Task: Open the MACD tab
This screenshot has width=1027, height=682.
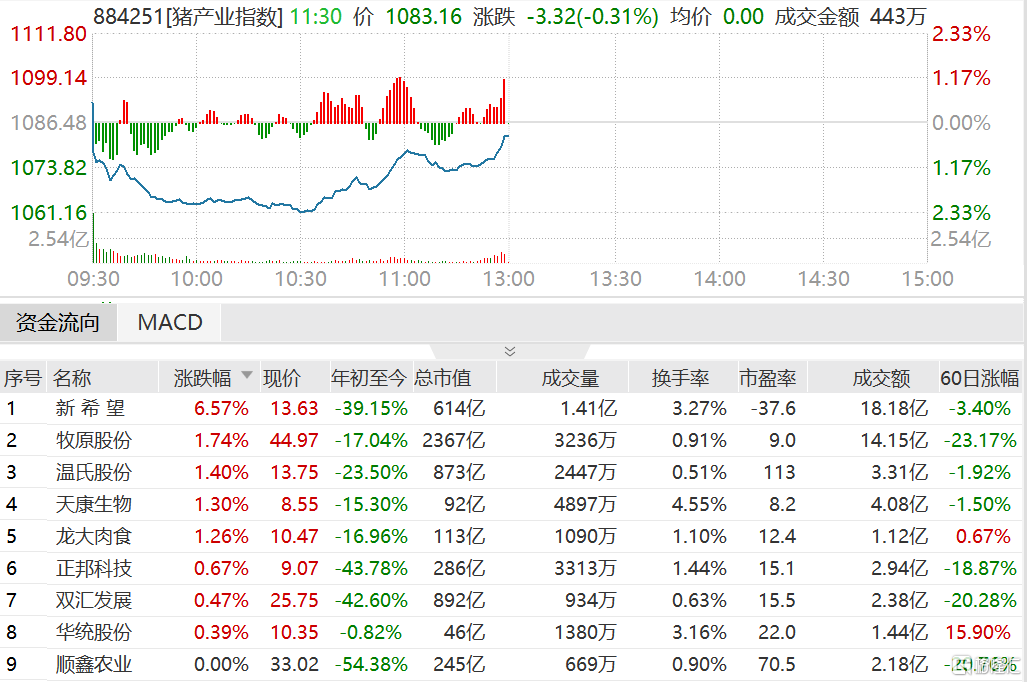Action: point(170,322)
